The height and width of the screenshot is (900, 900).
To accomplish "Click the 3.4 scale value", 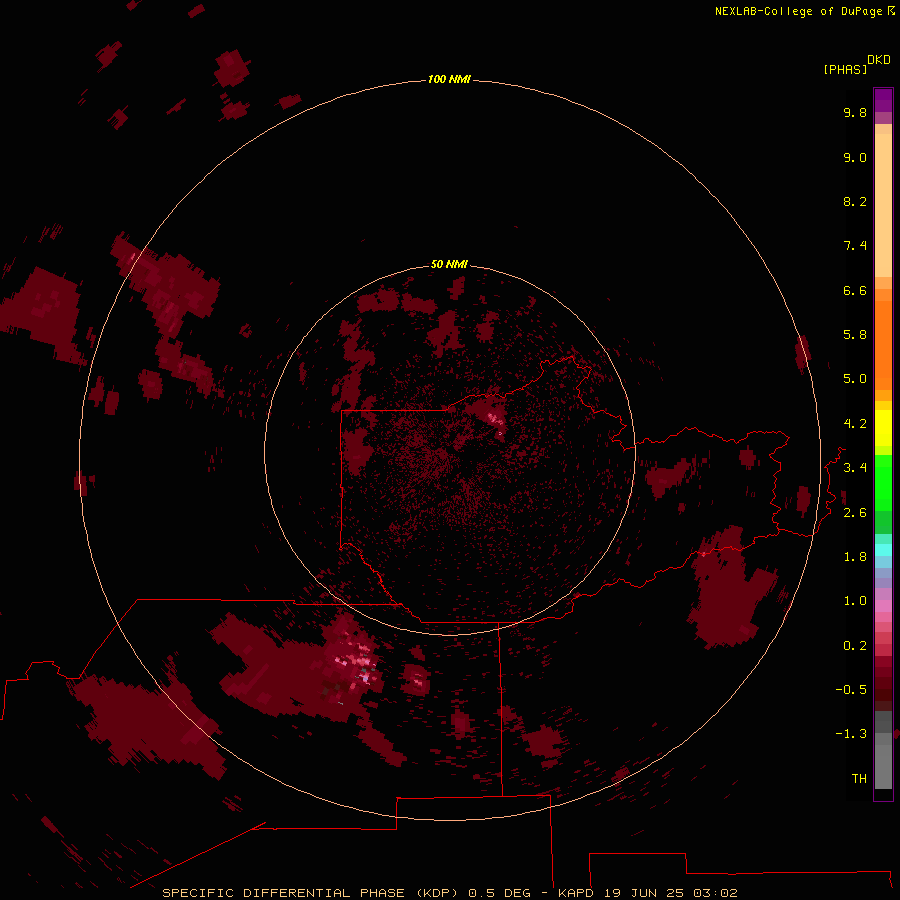I will click(x=855, y=468).
